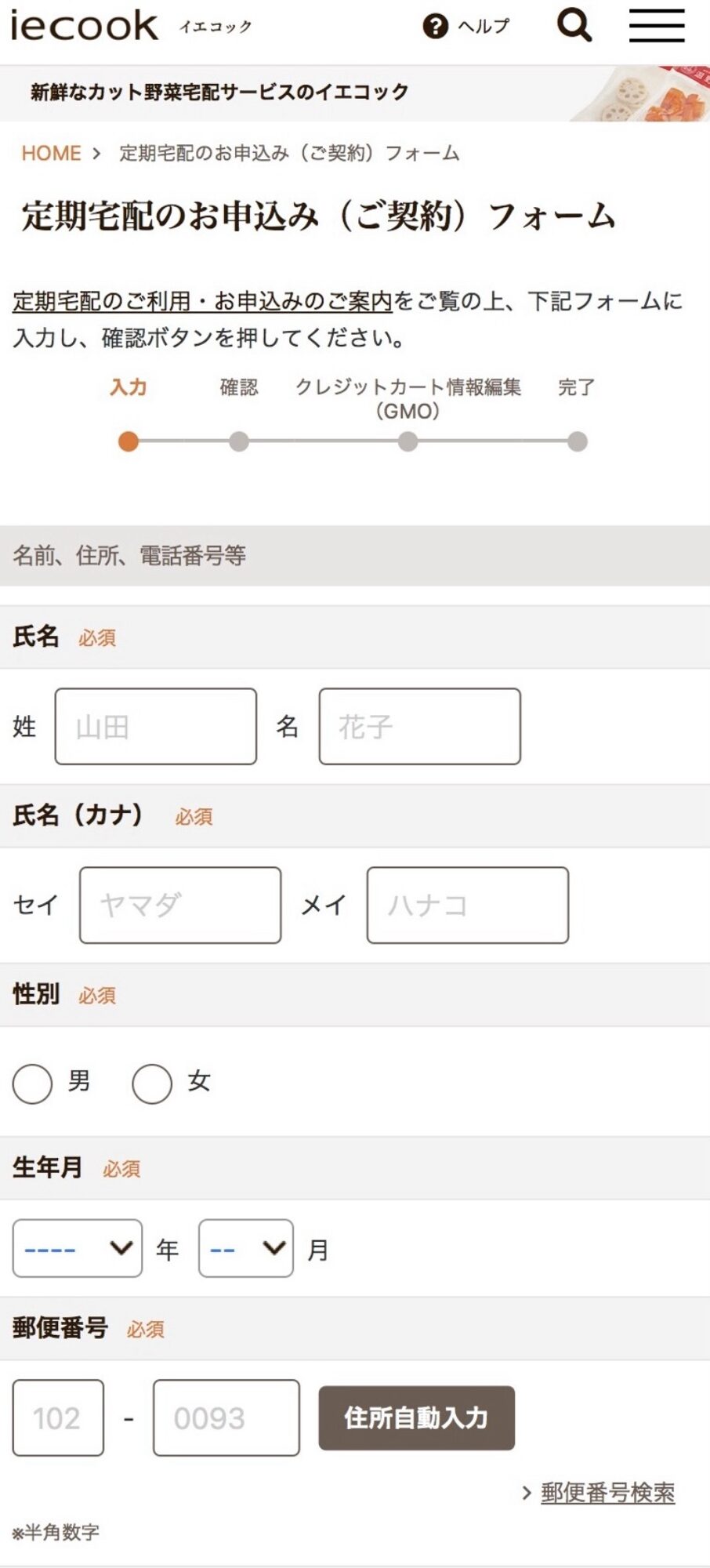This screenshot has height=1568, width=710.
Task: Open 定期宅配のご利用・お申込みのご案内 link
Action: point(202,301)
